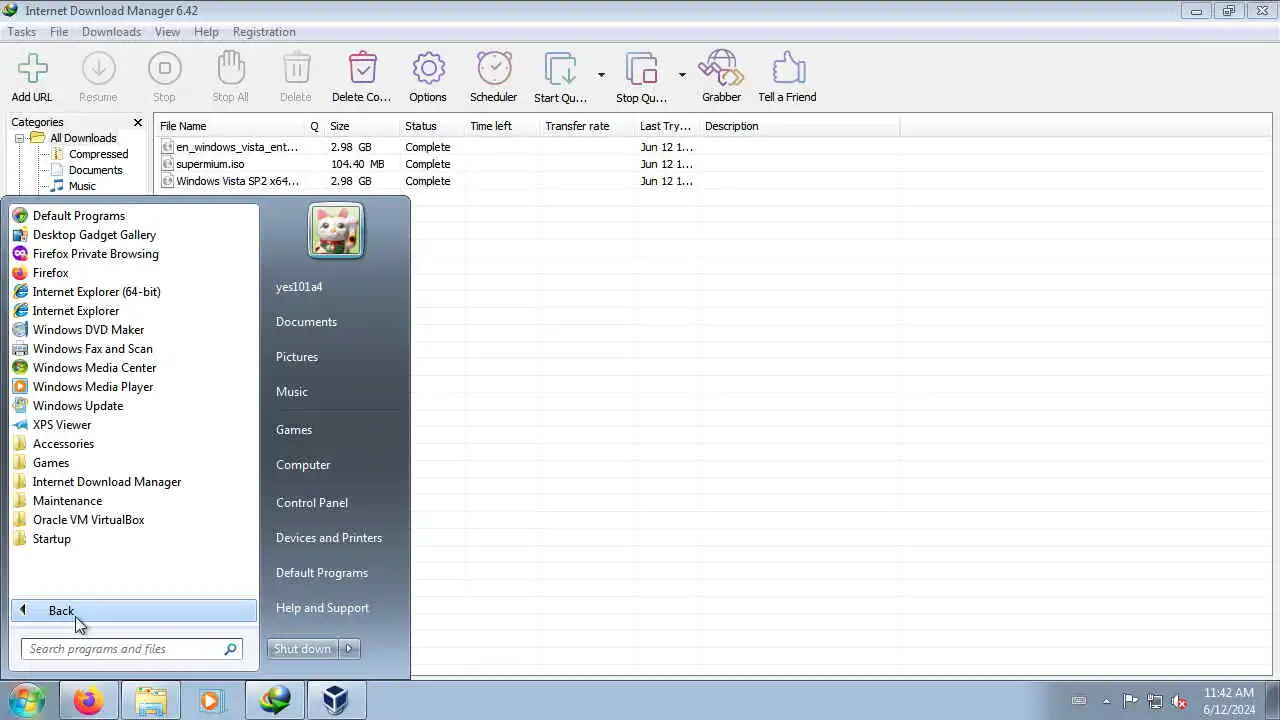Select Compressed category

(98, 154)
